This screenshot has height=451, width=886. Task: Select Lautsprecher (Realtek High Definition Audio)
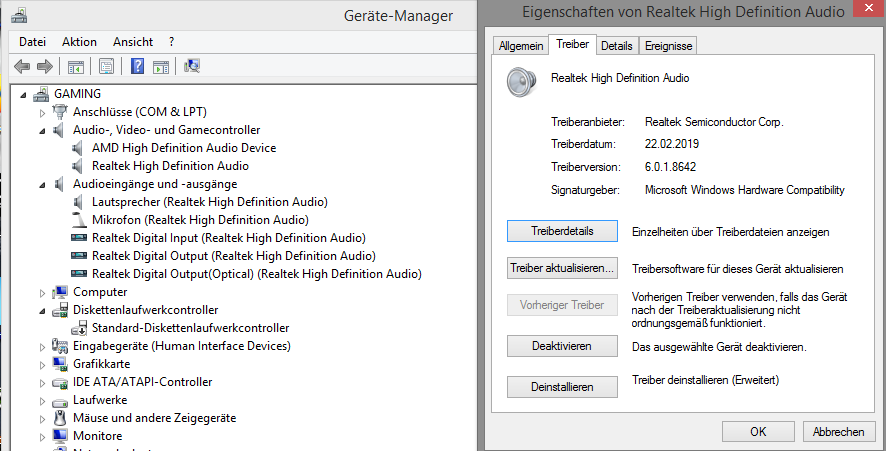click(x=209, y=202)
